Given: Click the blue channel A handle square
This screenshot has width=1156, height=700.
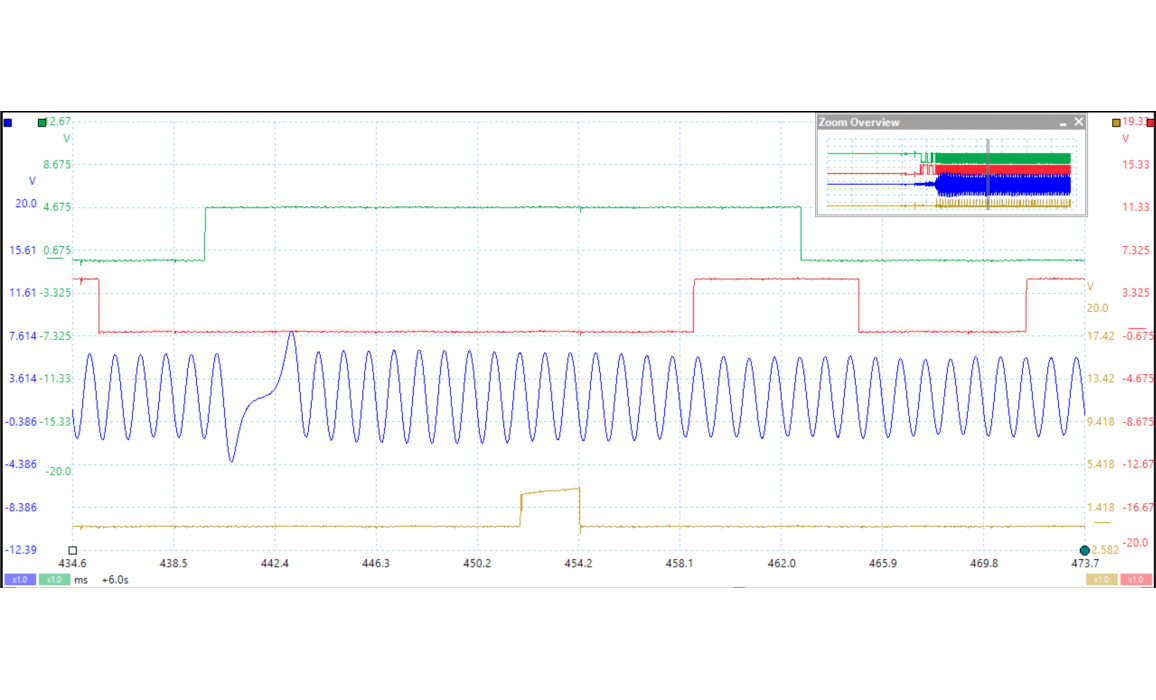Looking at the screenshot, I should [8, 123].
